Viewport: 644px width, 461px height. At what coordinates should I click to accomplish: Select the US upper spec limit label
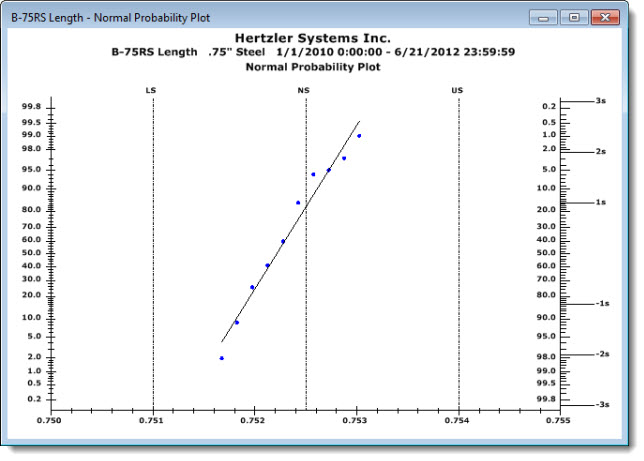[x=457, y=90]
